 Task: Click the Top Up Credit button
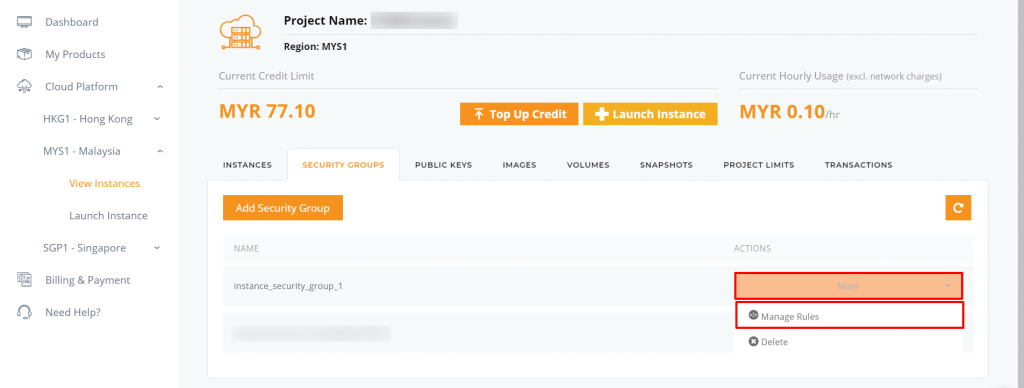[519, 114]
